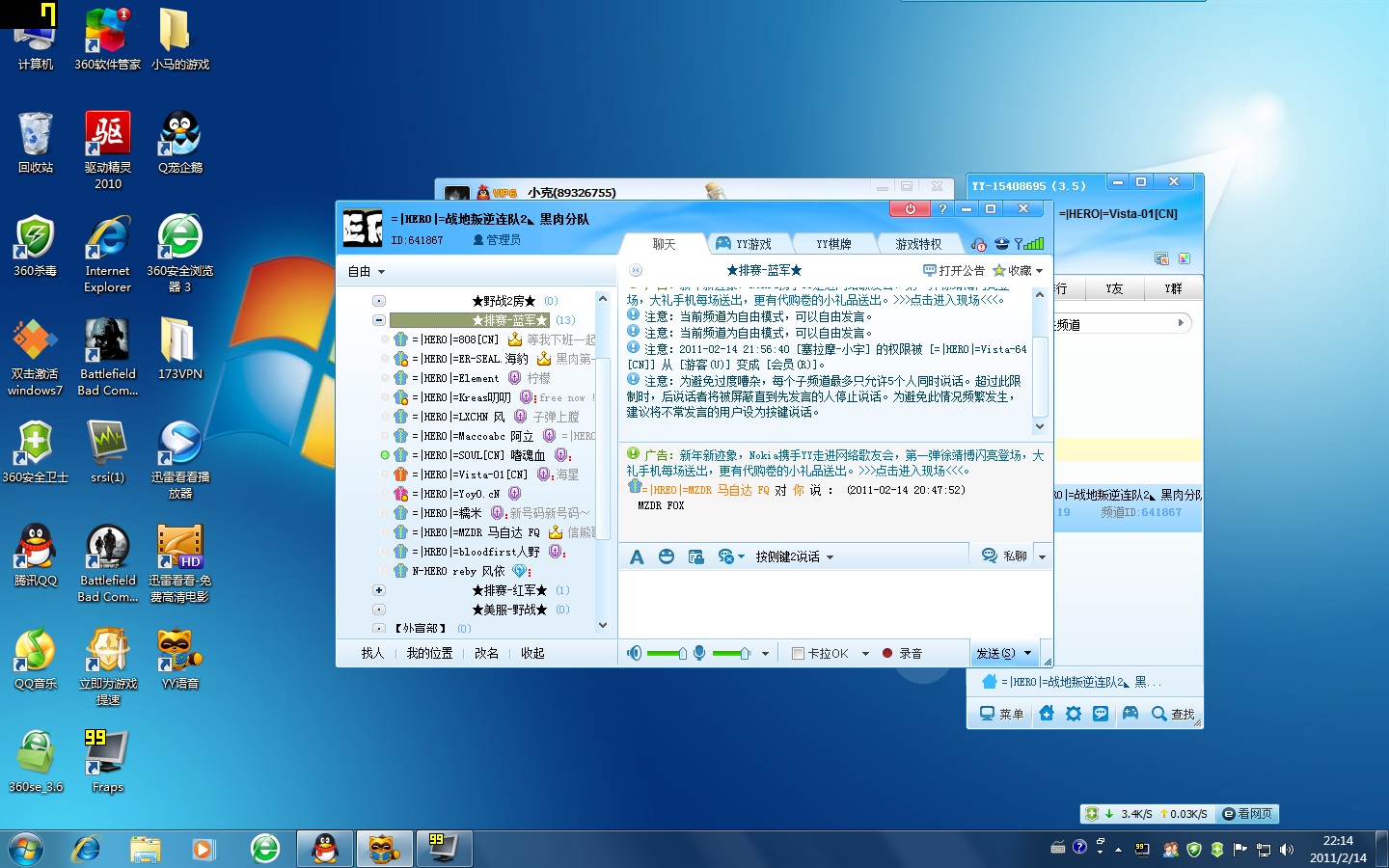Collapse the ★排赛-蓝军★ channel group
This screenshot has height=868, width=1389.
(378, 320)
